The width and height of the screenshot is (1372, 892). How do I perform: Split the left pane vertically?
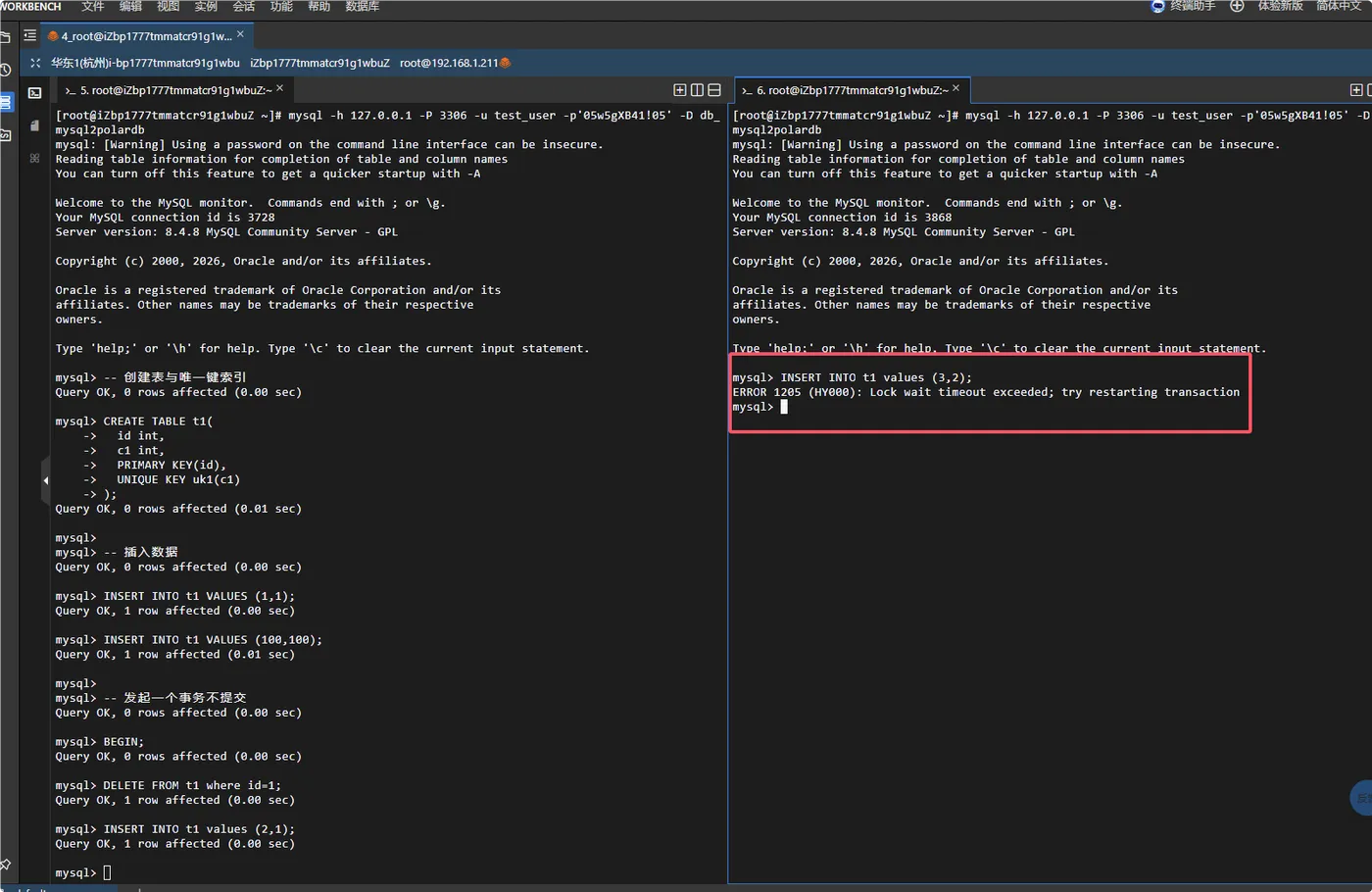[698, 90]
